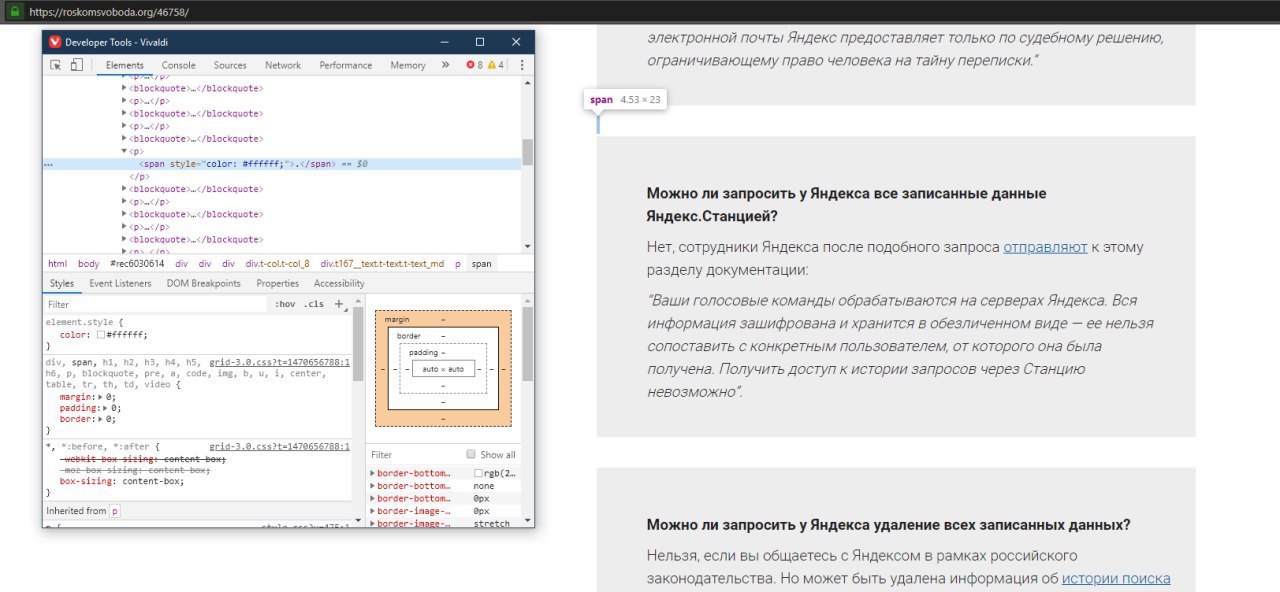
Task: Toggle the :hov element state panel
Action: click(x=285, y=304)
